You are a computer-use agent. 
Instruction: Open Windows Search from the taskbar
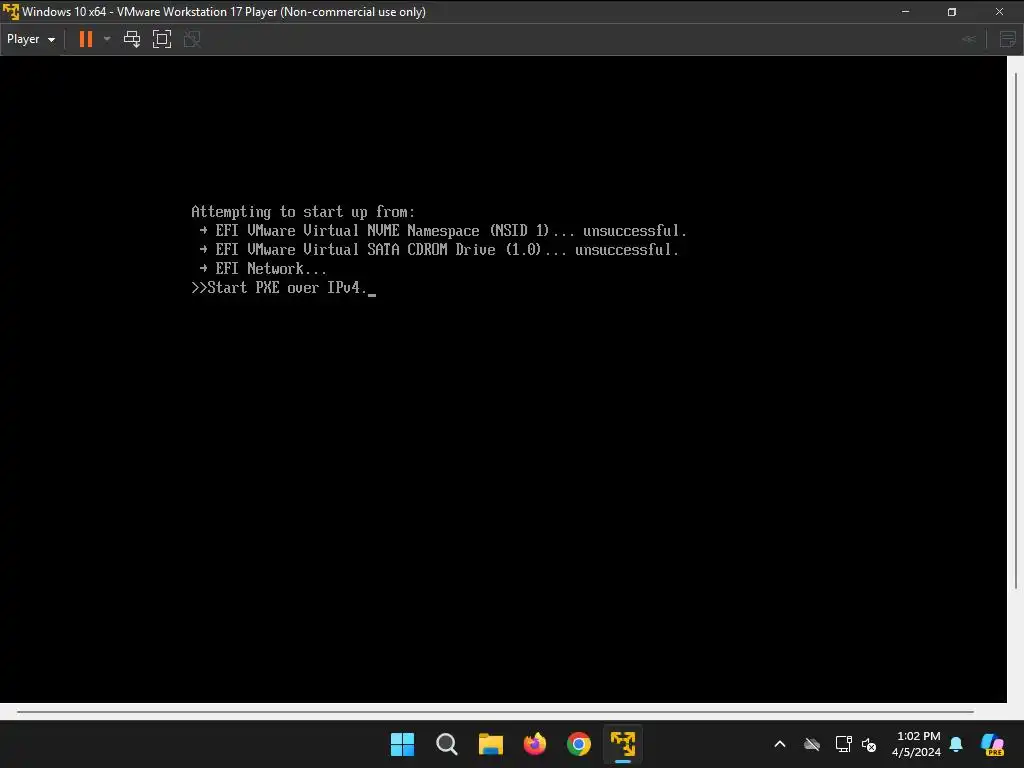tap(447, 744)
